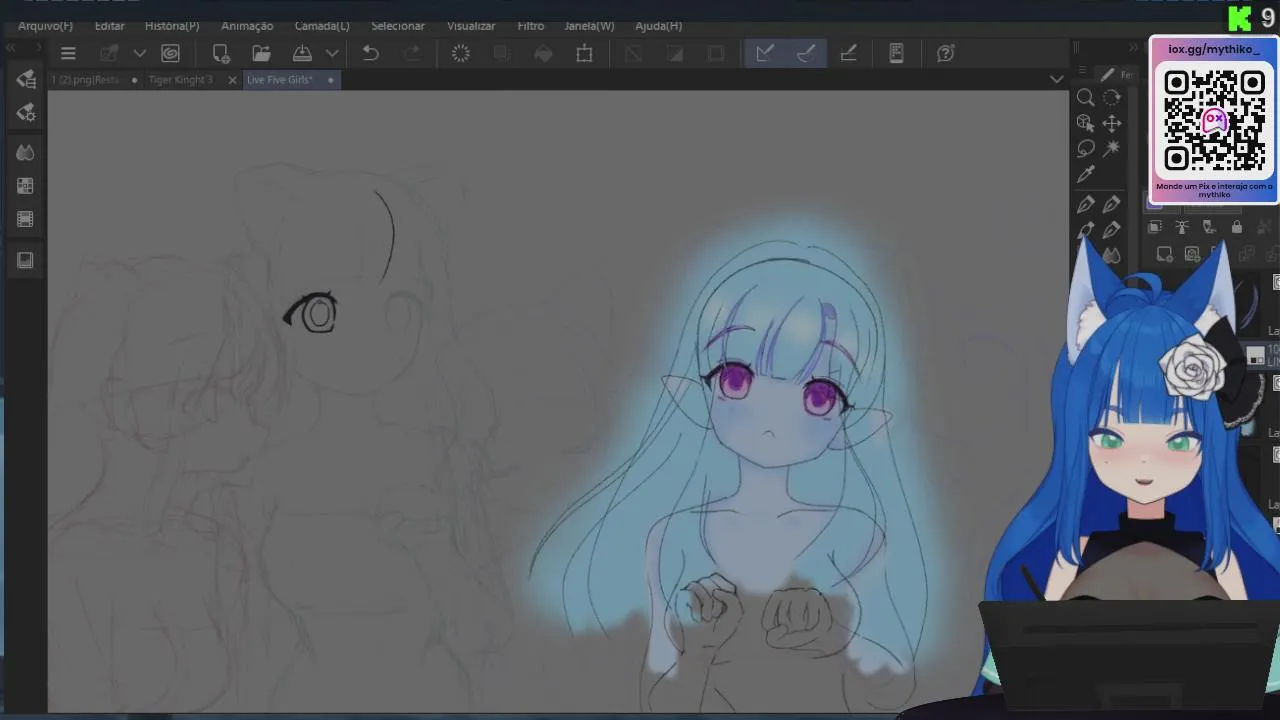The image size is (1280, 720).
Task: Redo the last undone action
Action: coord(411,54)
